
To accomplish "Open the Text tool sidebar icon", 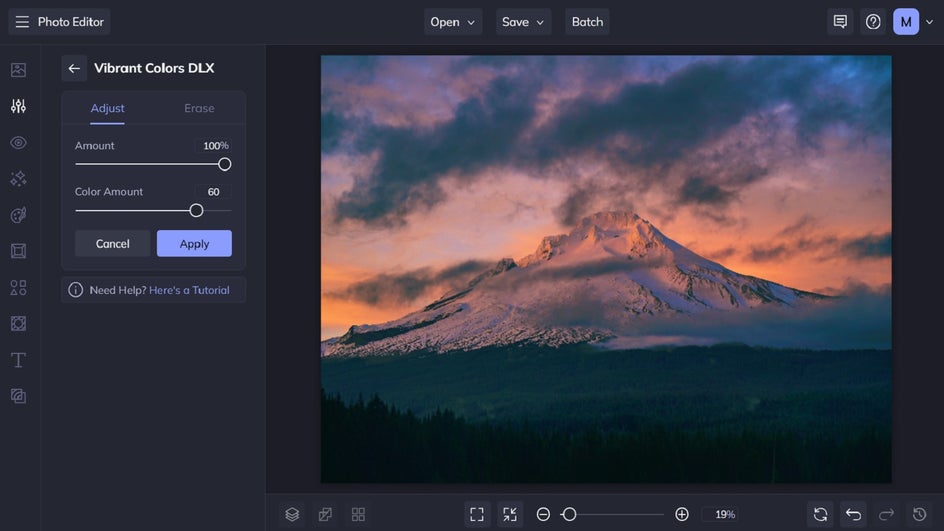I will point(18,360).
